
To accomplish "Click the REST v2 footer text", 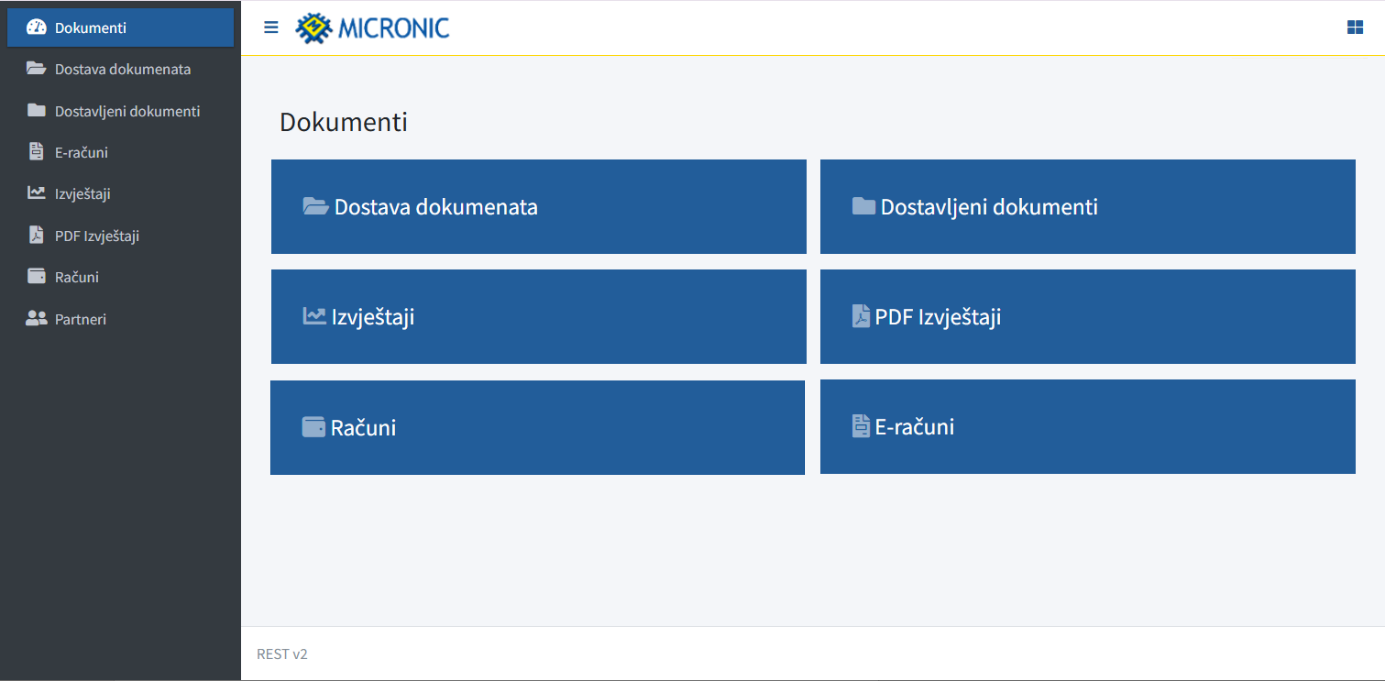I will coord(282,654).
